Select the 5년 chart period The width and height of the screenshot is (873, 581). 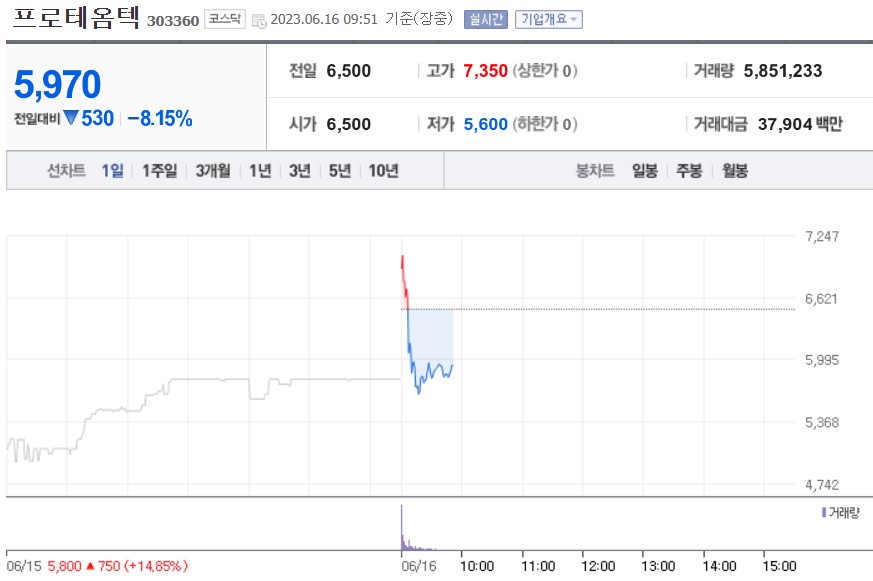340,170
